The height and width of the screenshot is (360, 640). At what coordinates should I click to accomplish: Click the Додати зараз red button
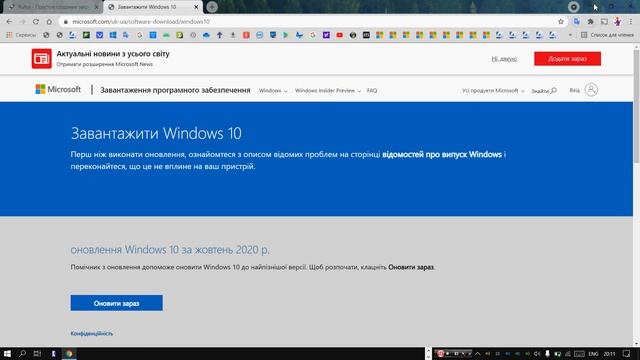(567, 59)
